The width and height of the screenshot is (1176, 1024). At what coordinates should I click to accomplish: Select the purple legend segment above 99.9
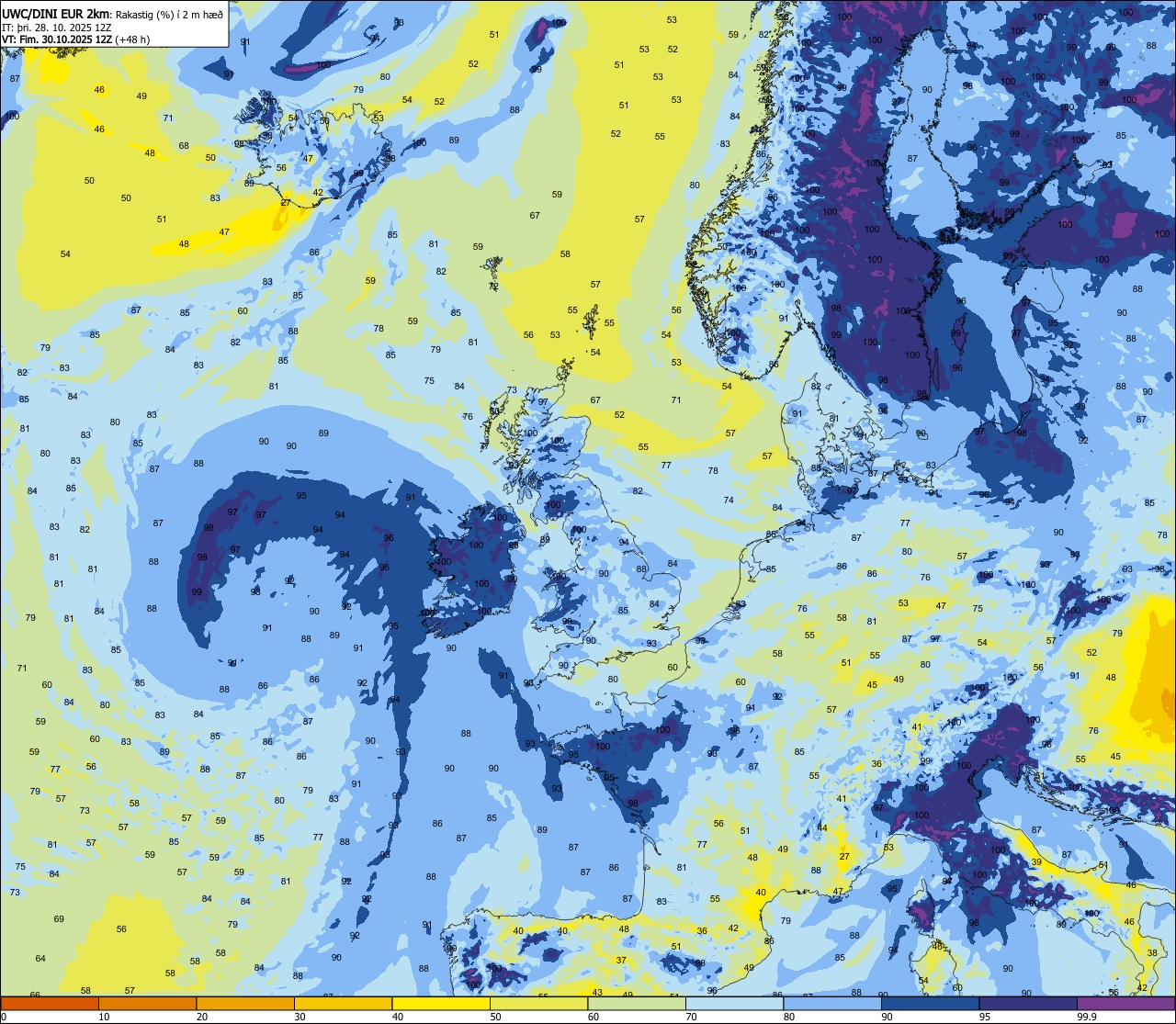coord(1125,1004)
